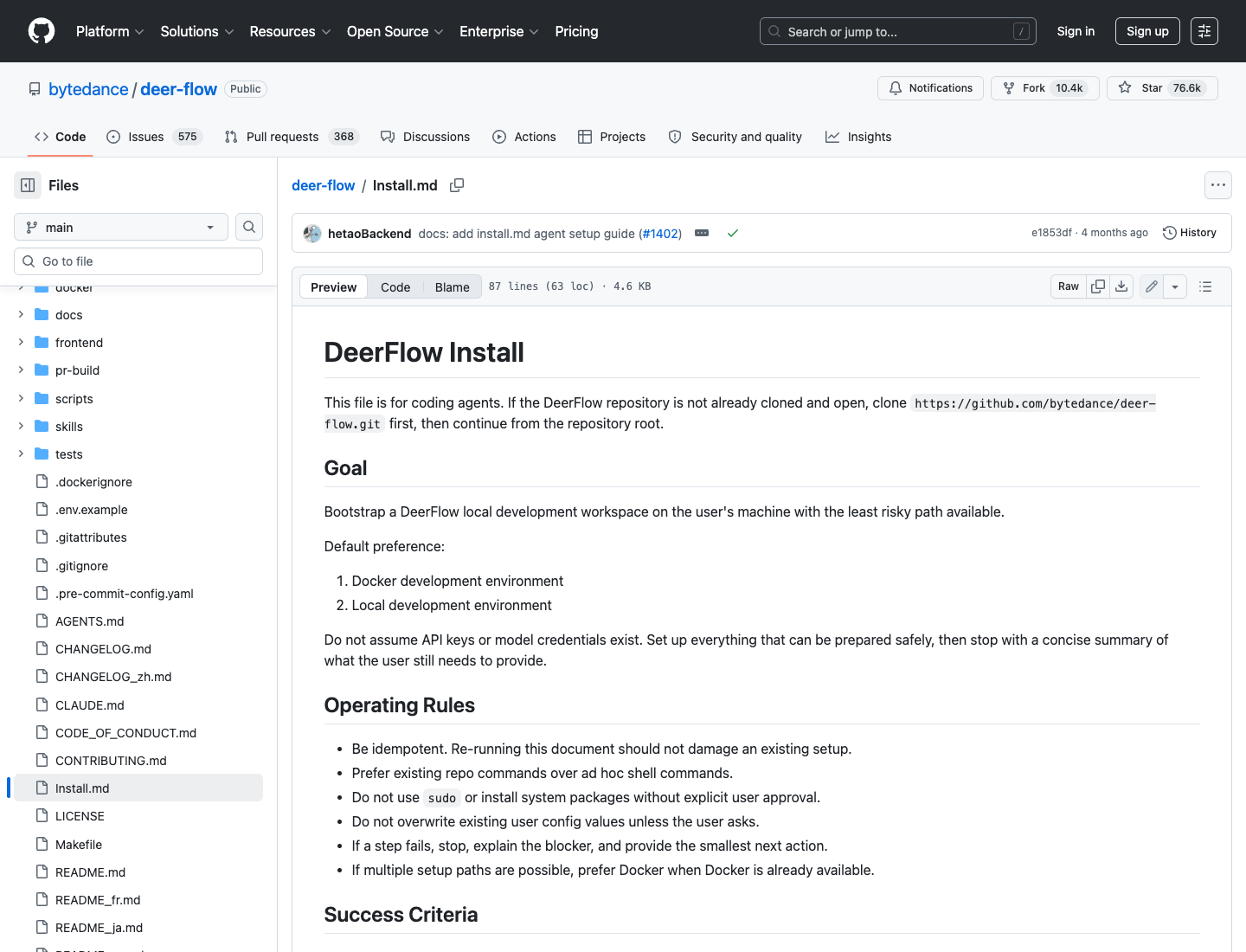1246x952 pixels.
Task: Open CONTRIBUTING.md file
Action: [138, 760]
